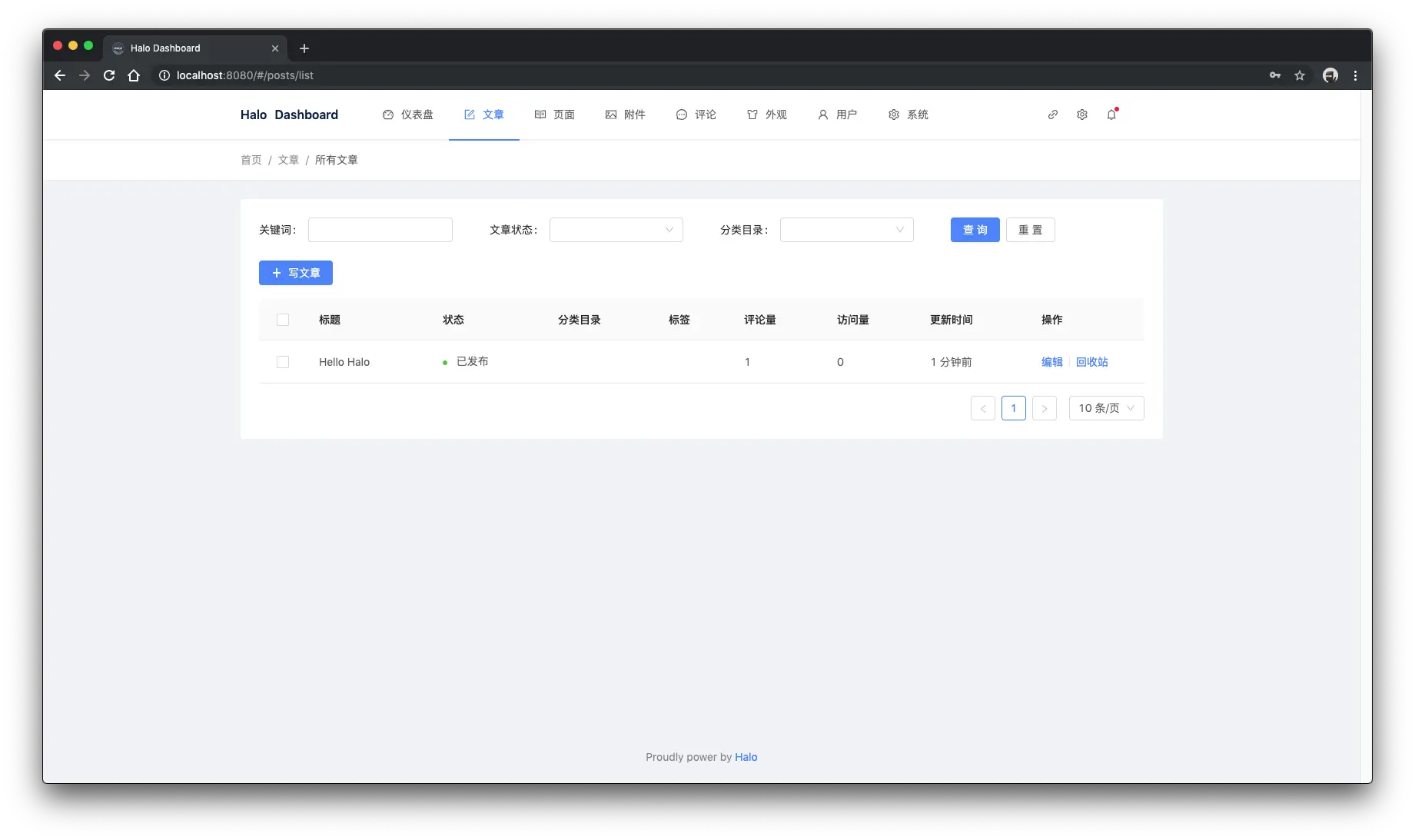Click the 状态 column header
Screen dimensions: 1415x840
(453, 320)
